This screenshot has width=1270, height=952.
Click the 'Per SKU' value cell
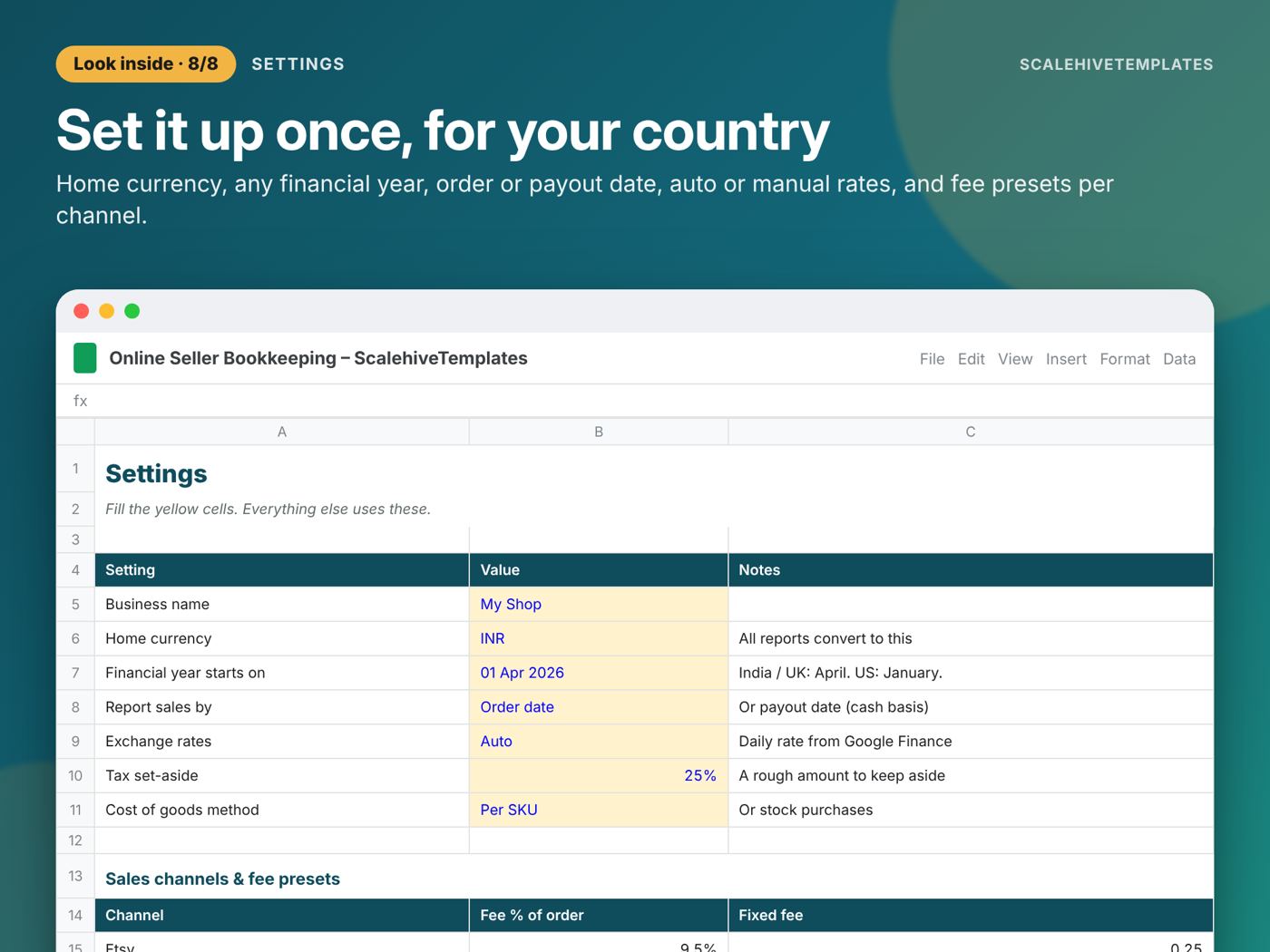click(x=599, y=811)
